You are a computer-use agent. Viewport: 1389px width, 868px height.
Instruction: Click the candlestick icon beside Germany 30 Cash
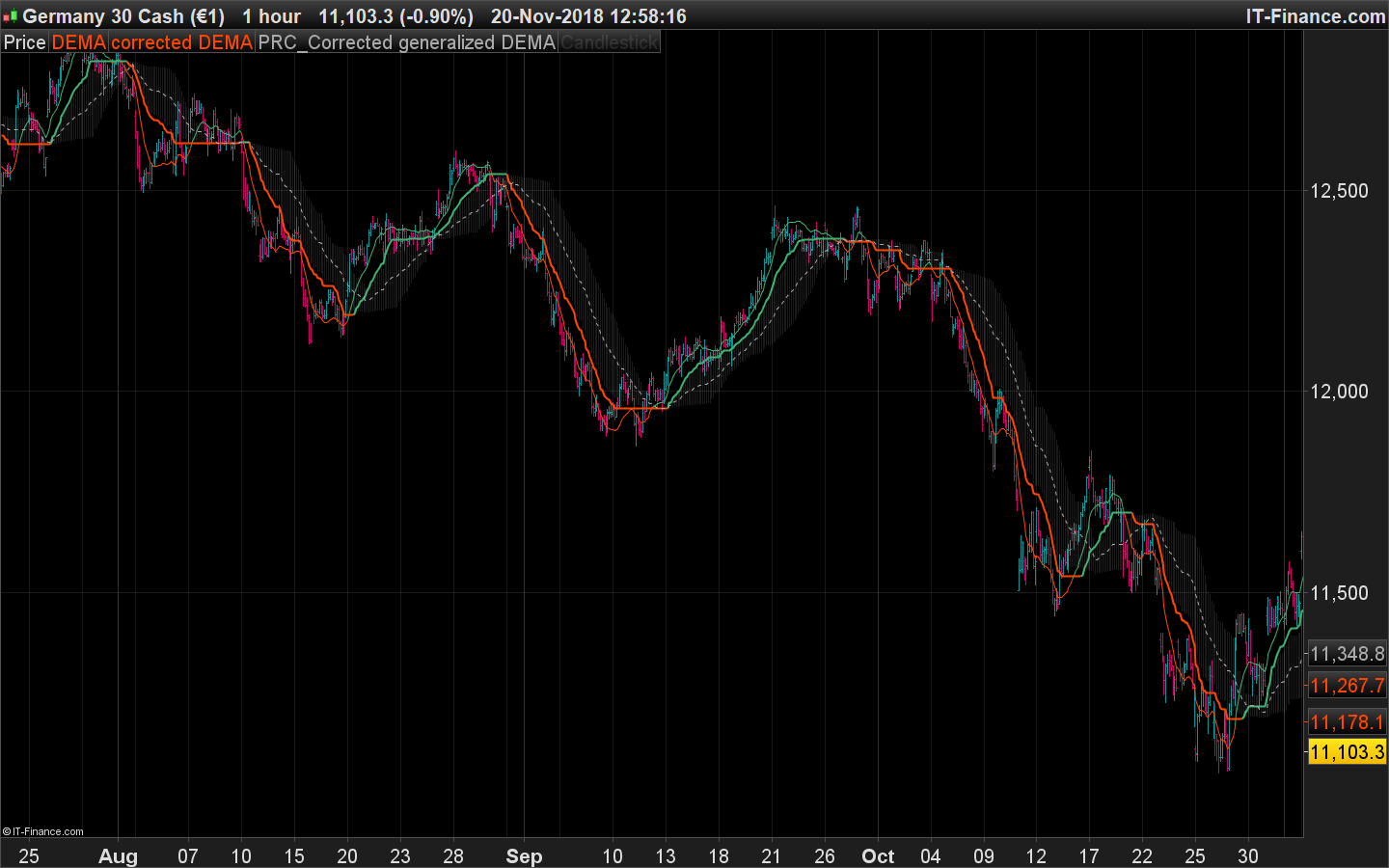point(11,16)
